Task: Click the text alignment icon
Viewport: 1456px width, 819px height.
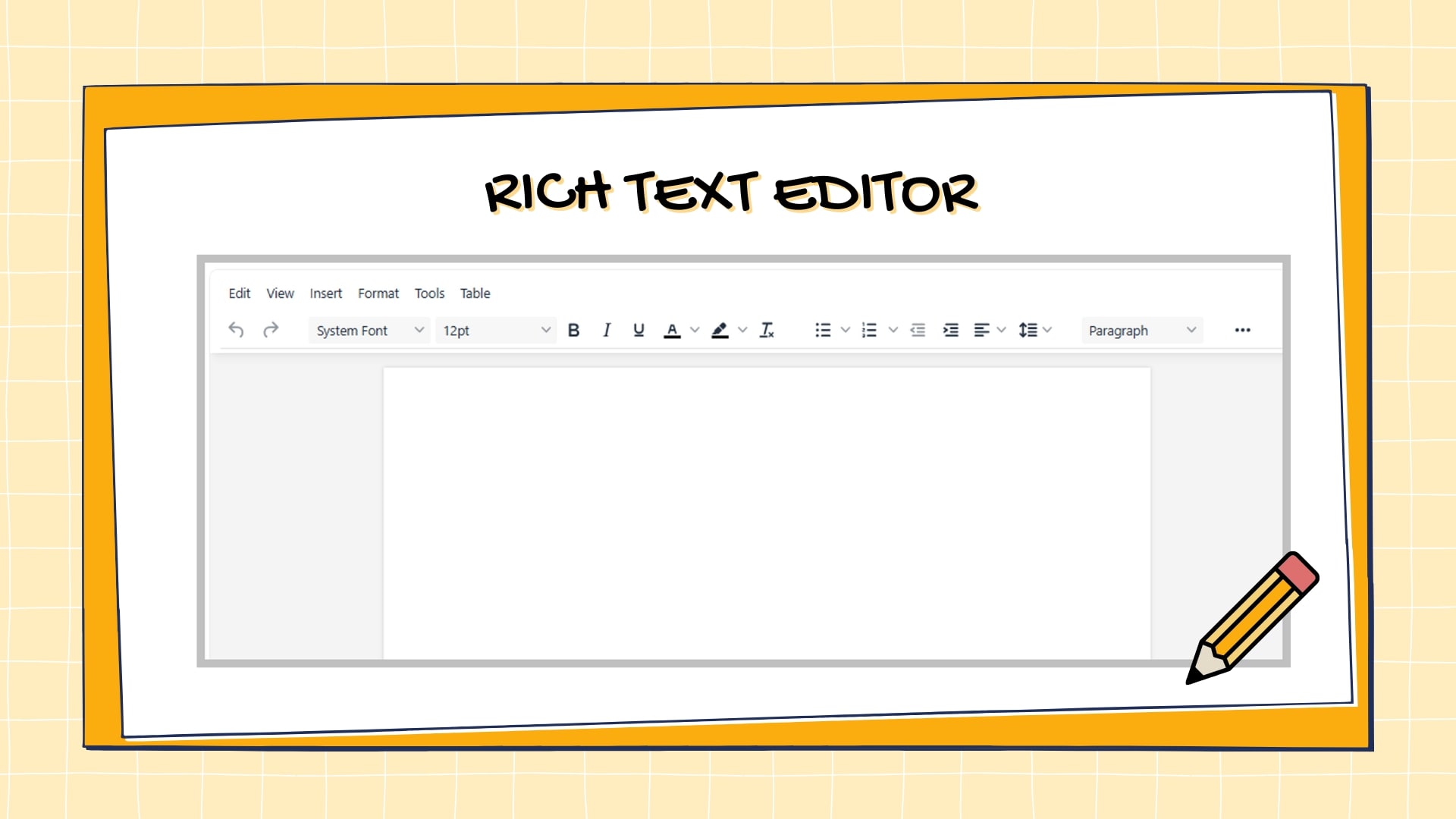Action: click(x=981, y=330)
